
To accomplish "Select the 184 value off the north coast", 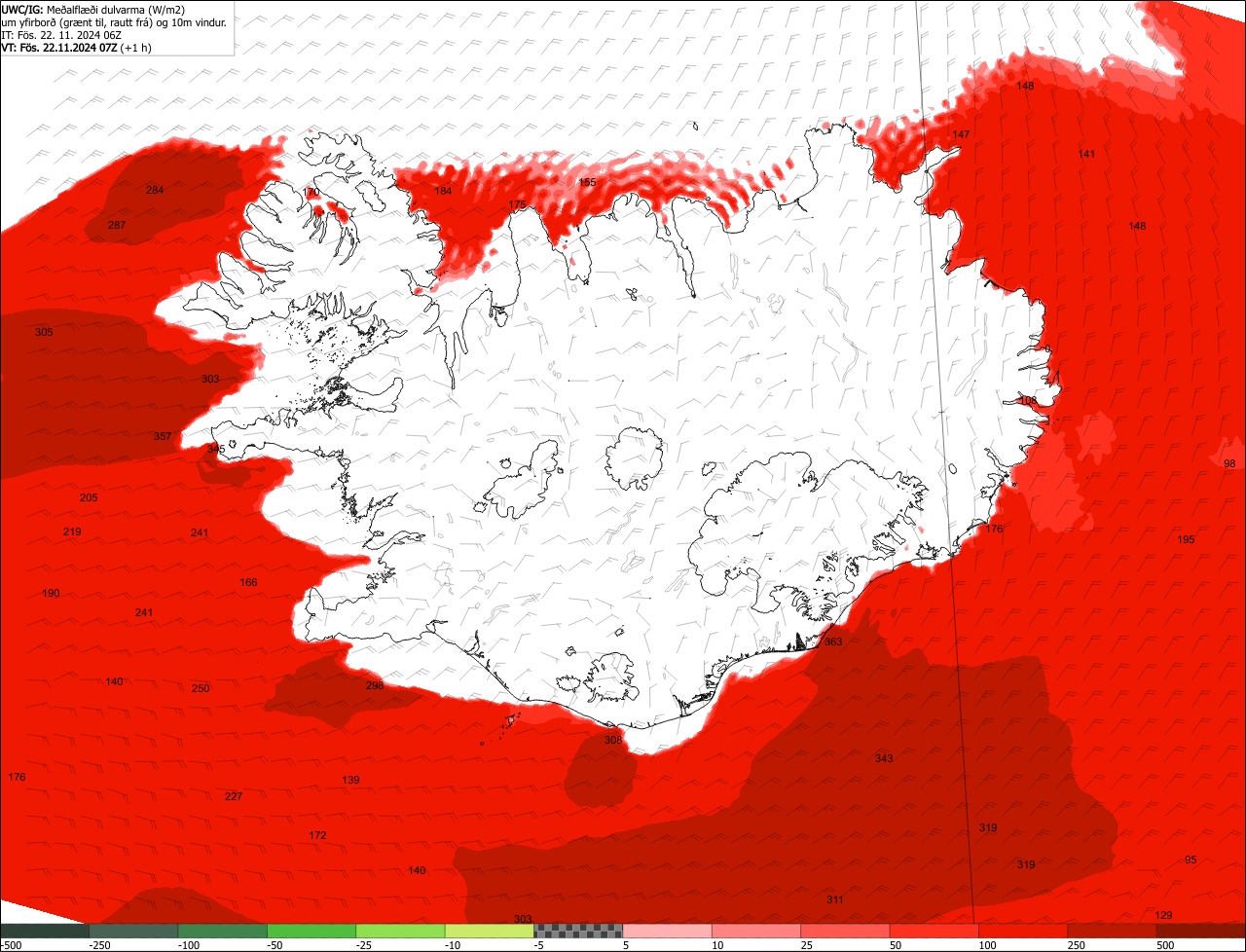I will [x=443, y=191].
